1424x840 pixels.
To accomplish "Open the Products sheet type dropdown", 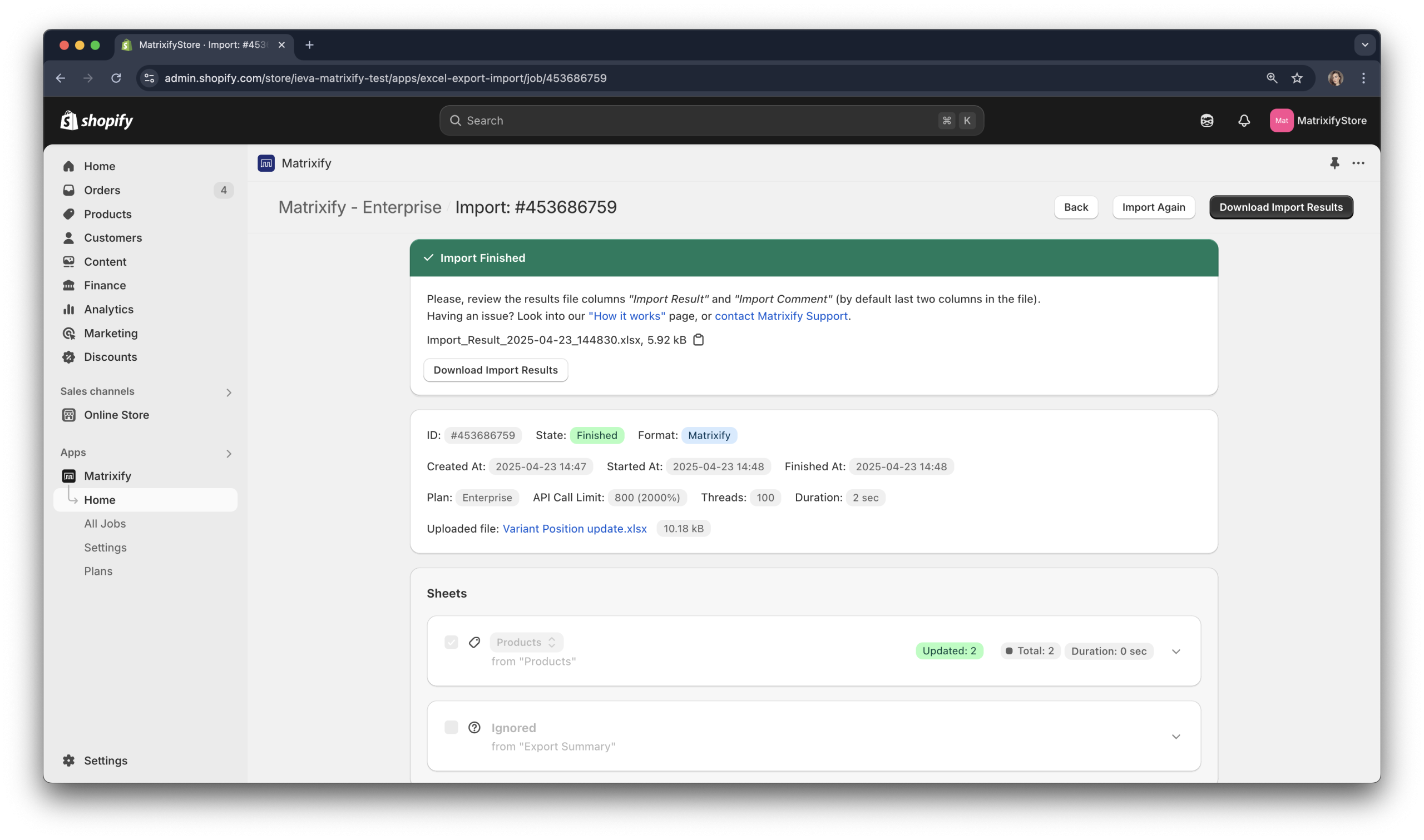I will point(526,642).
